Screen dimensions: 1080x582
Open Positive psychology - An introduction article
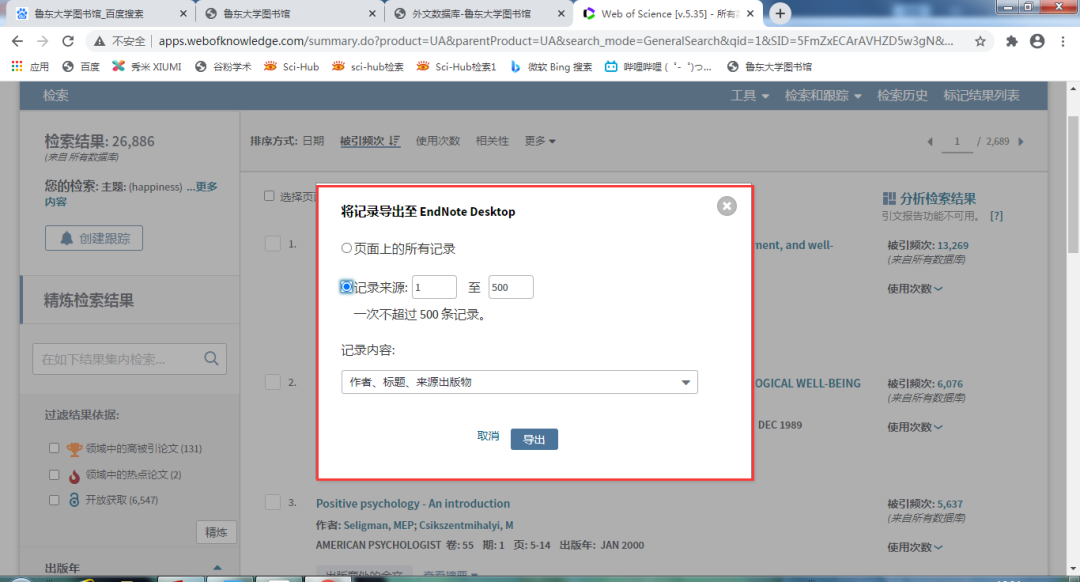pos(413,503)
